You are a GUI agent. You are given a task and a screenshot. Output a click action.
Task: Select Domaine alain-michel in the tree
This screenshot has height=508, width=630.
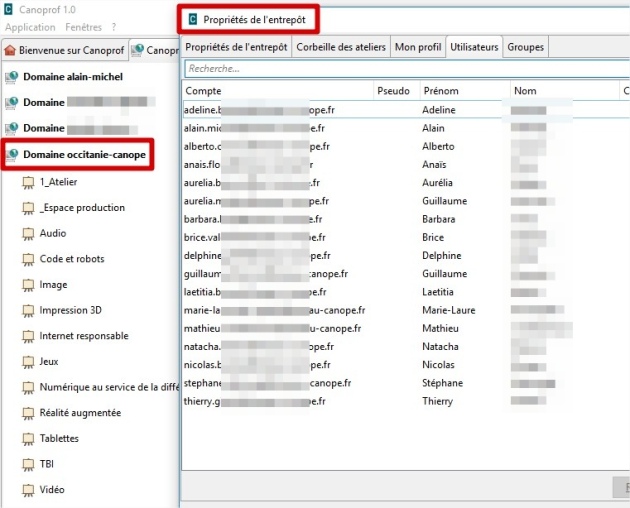tap(73, 77)
